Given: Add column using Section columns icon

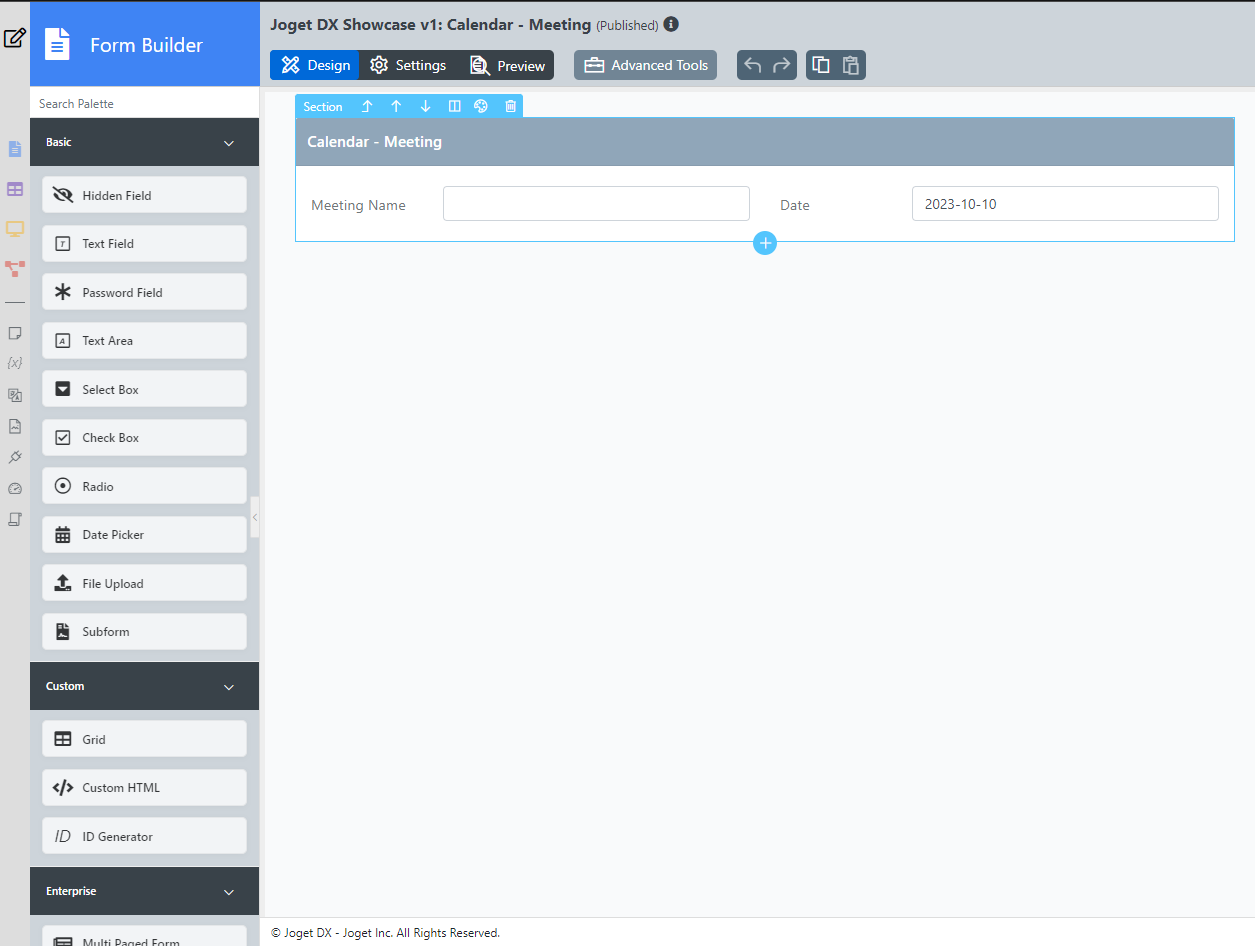Looking at the screenshot, I should (x=454, y=106).
